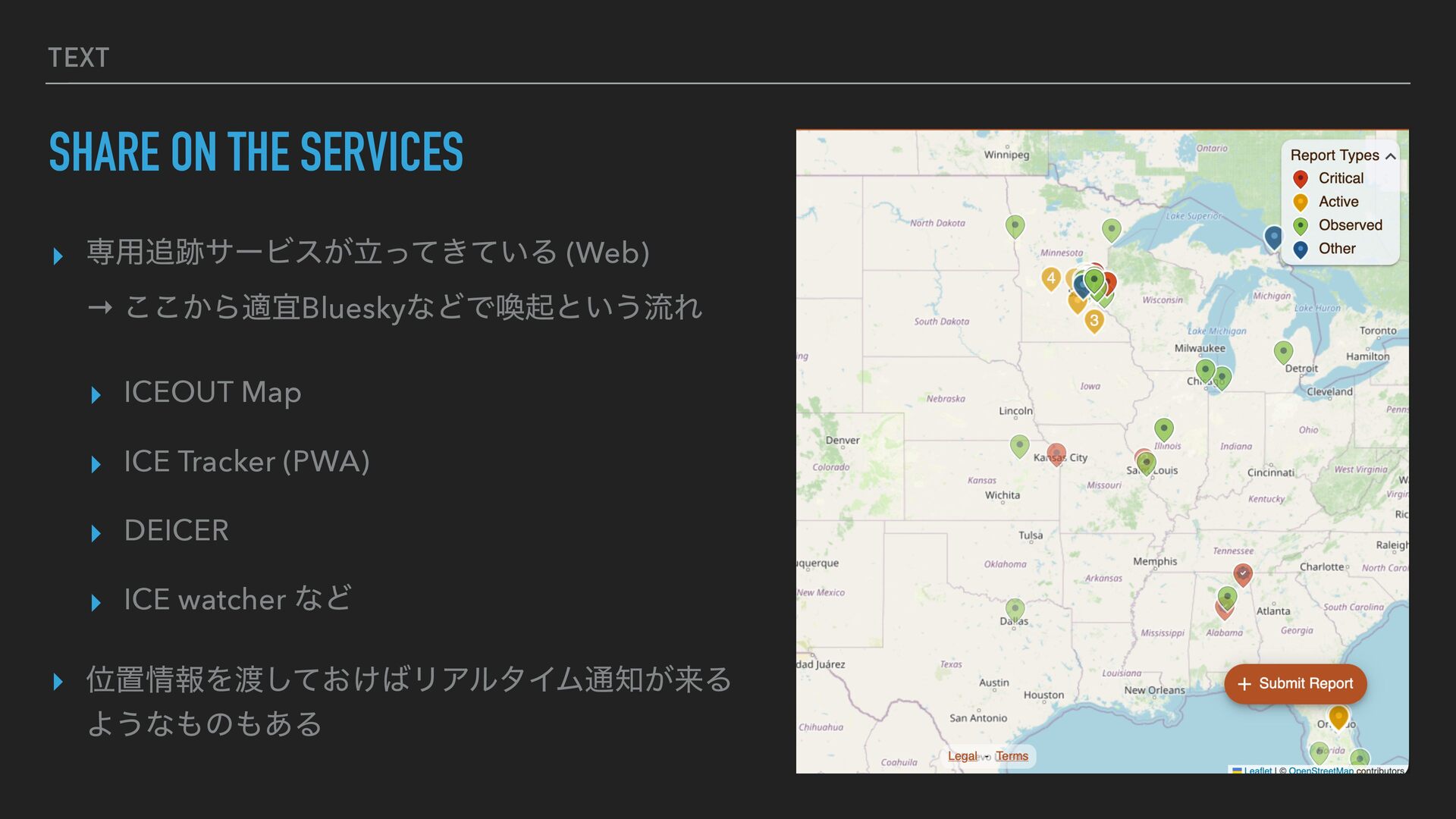Click the Other blue legend entry

(x=1336, y=249)
